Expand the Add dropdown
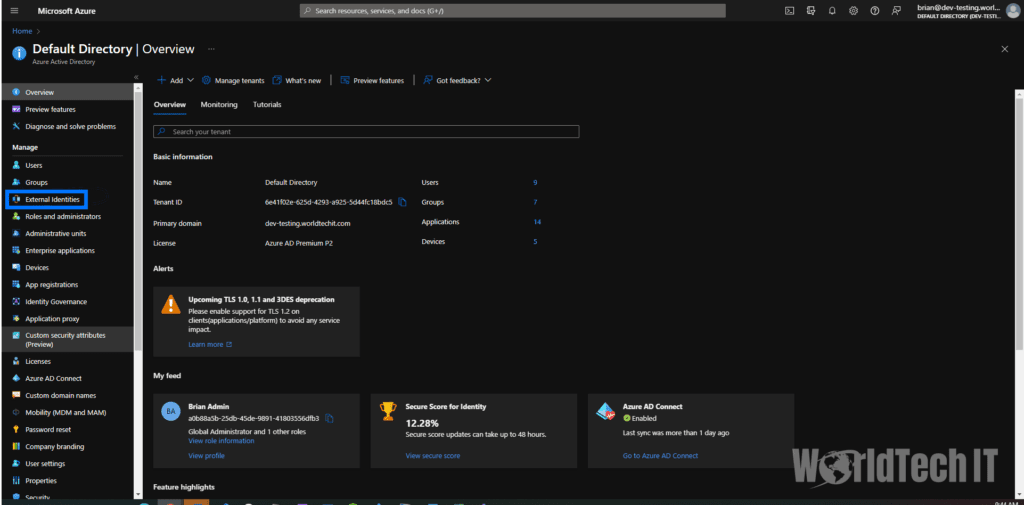The image size is (1024, 505). (x=176, y=80)
